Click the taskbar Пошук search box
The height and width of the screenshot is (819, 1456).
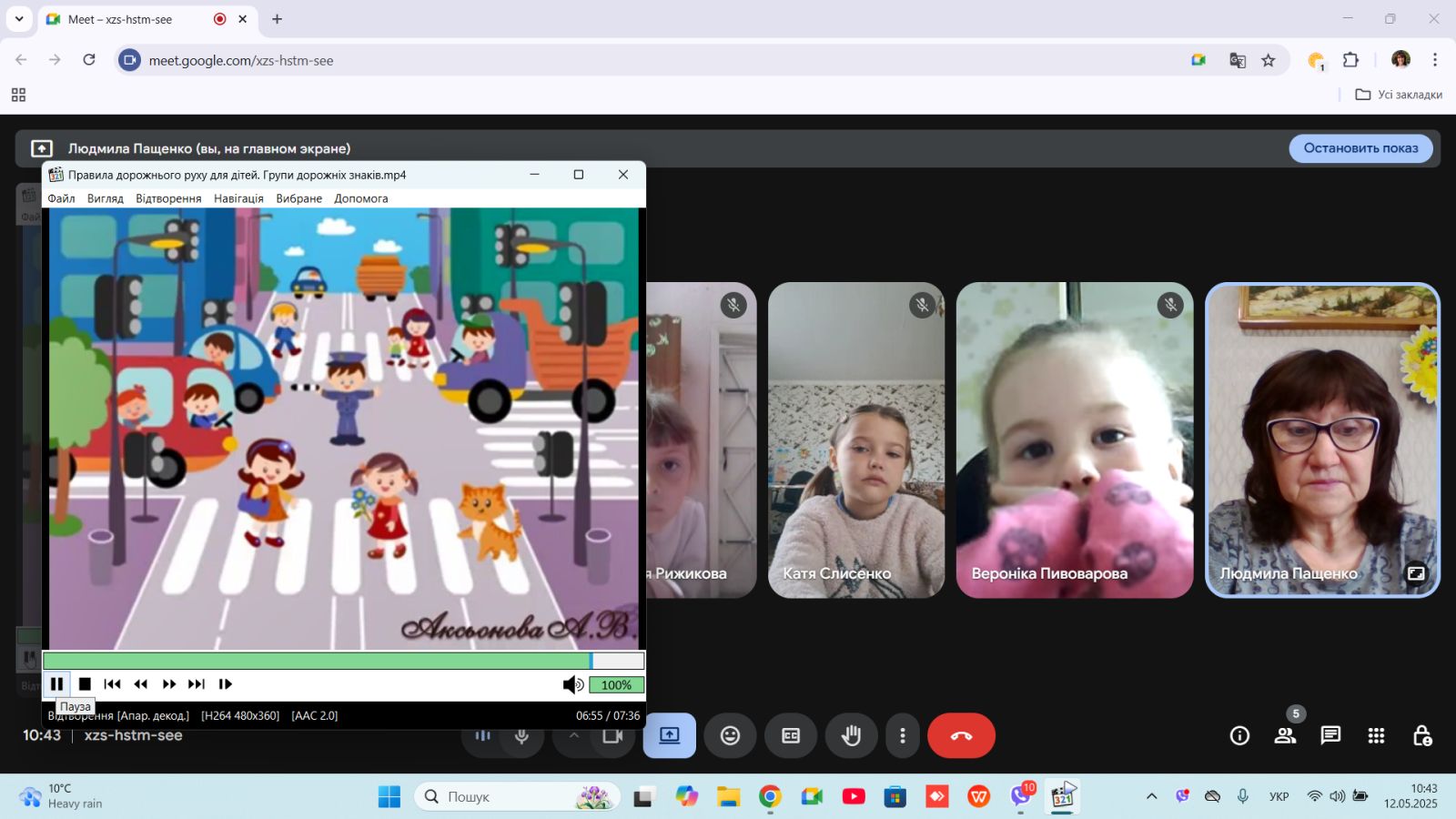coord(518,797)
